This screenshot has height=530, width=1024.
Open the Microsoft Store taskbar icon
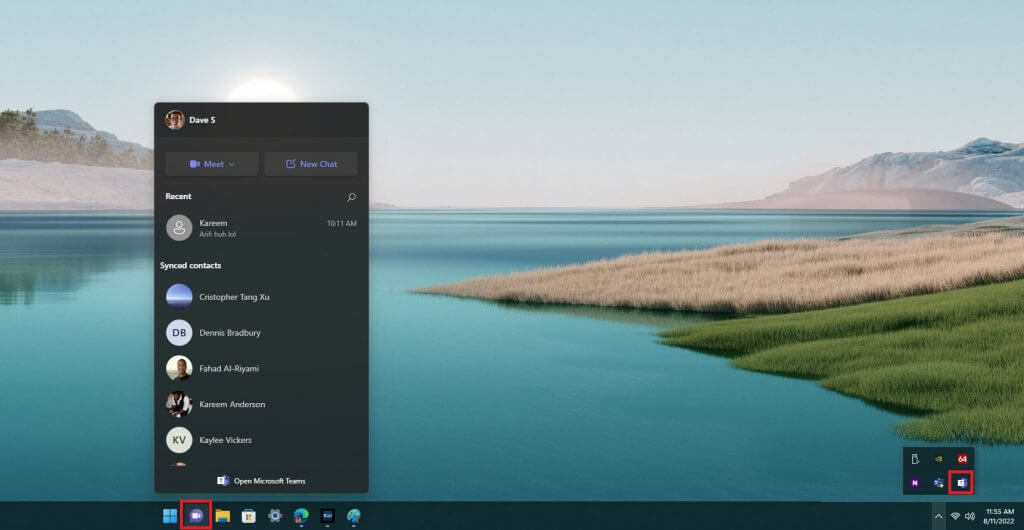[249, 516]
